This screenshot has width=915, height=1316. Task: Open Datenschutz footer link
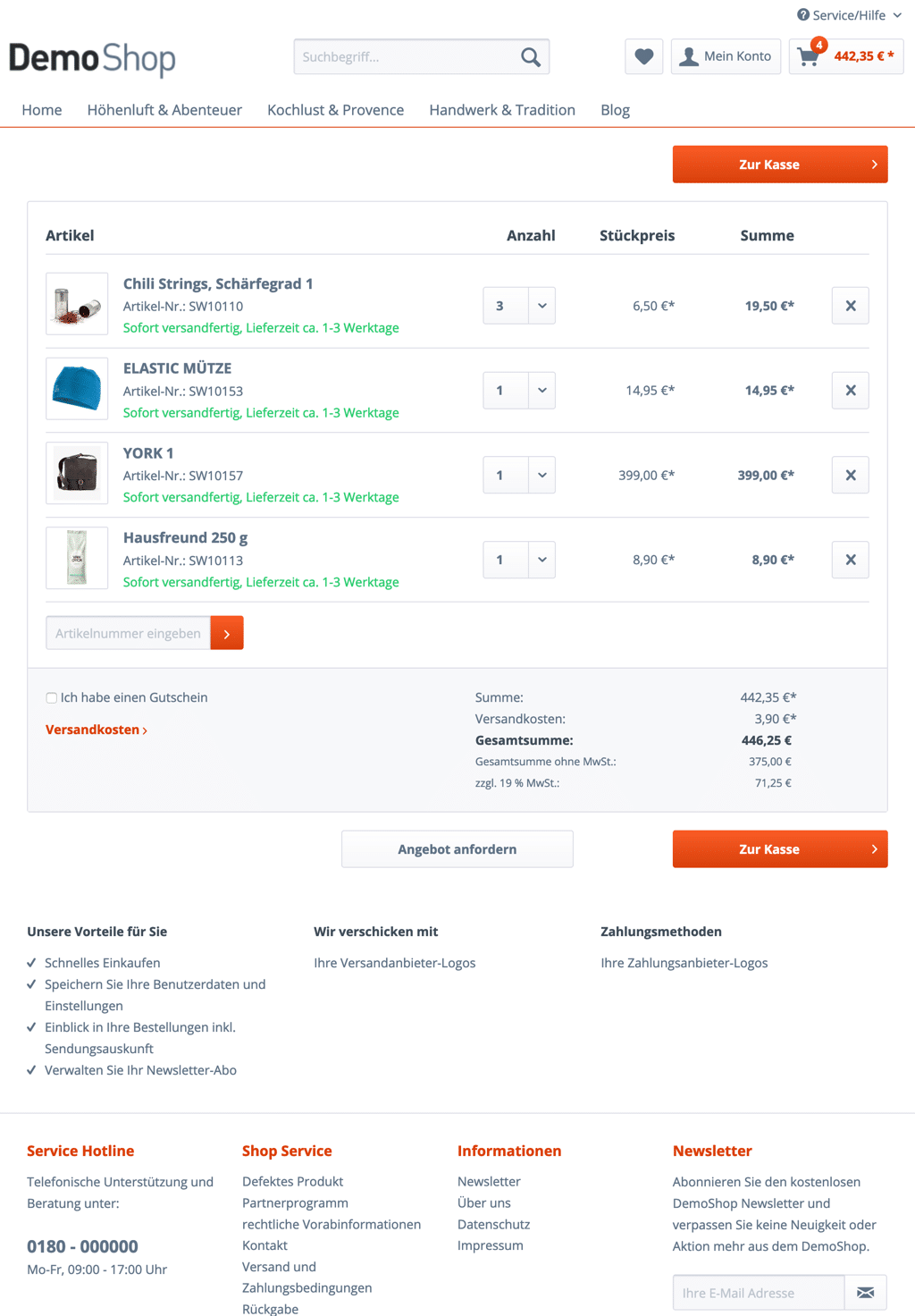click(x=493, y=1225)
